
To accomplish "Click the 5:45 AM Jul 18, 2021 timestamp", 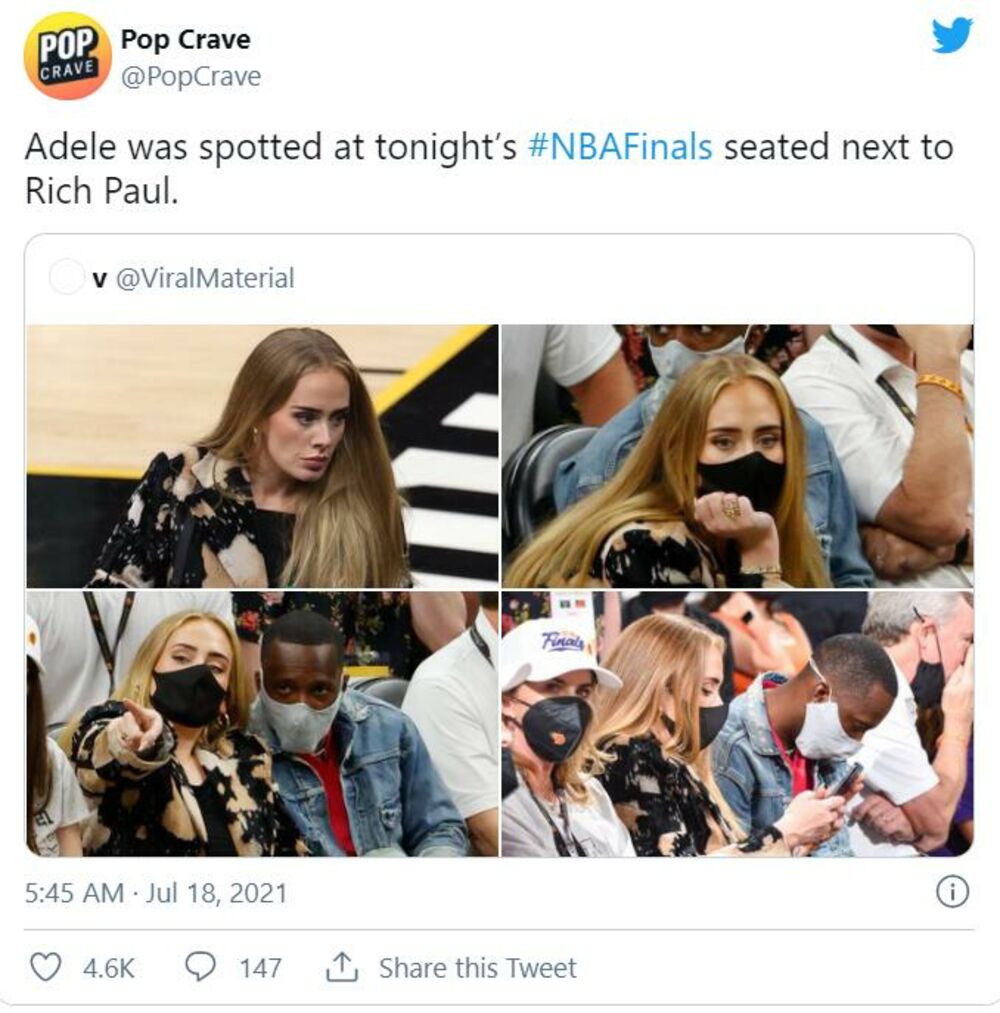I will click(155, 892).
